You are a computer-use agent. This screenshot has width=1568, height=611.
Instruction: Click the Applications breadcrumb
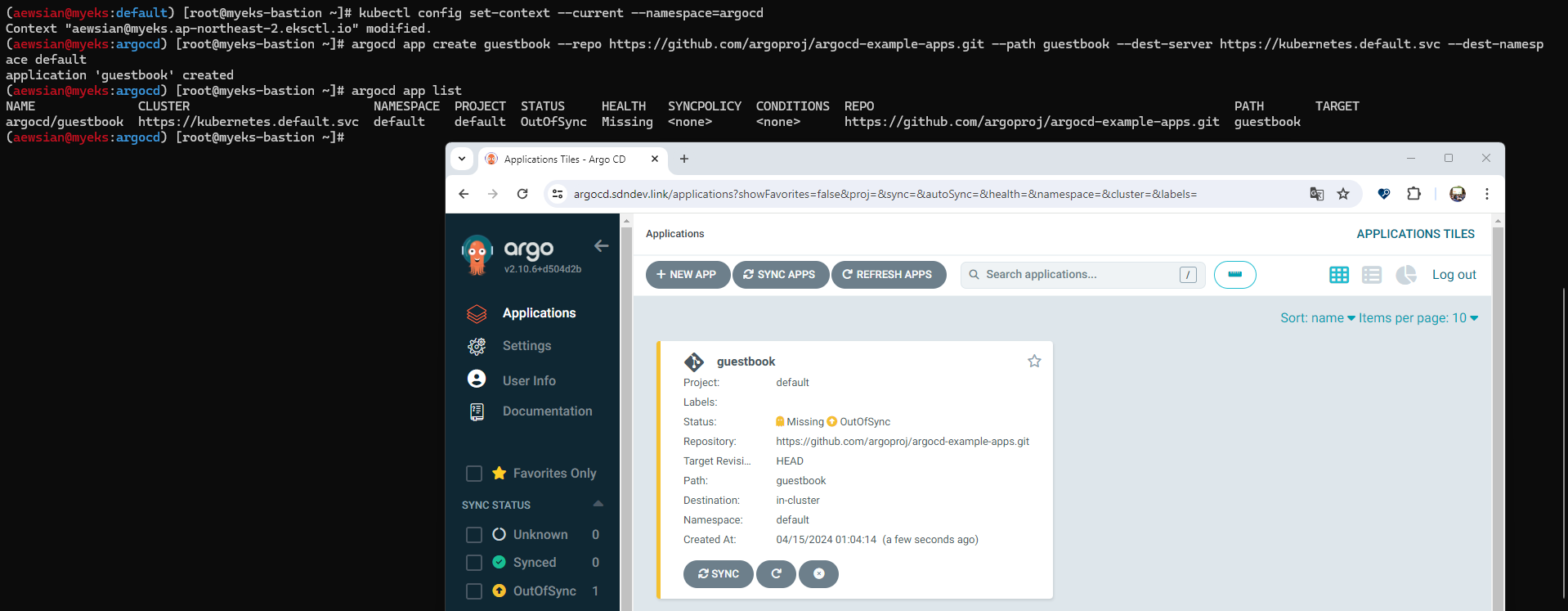[674, 234]
